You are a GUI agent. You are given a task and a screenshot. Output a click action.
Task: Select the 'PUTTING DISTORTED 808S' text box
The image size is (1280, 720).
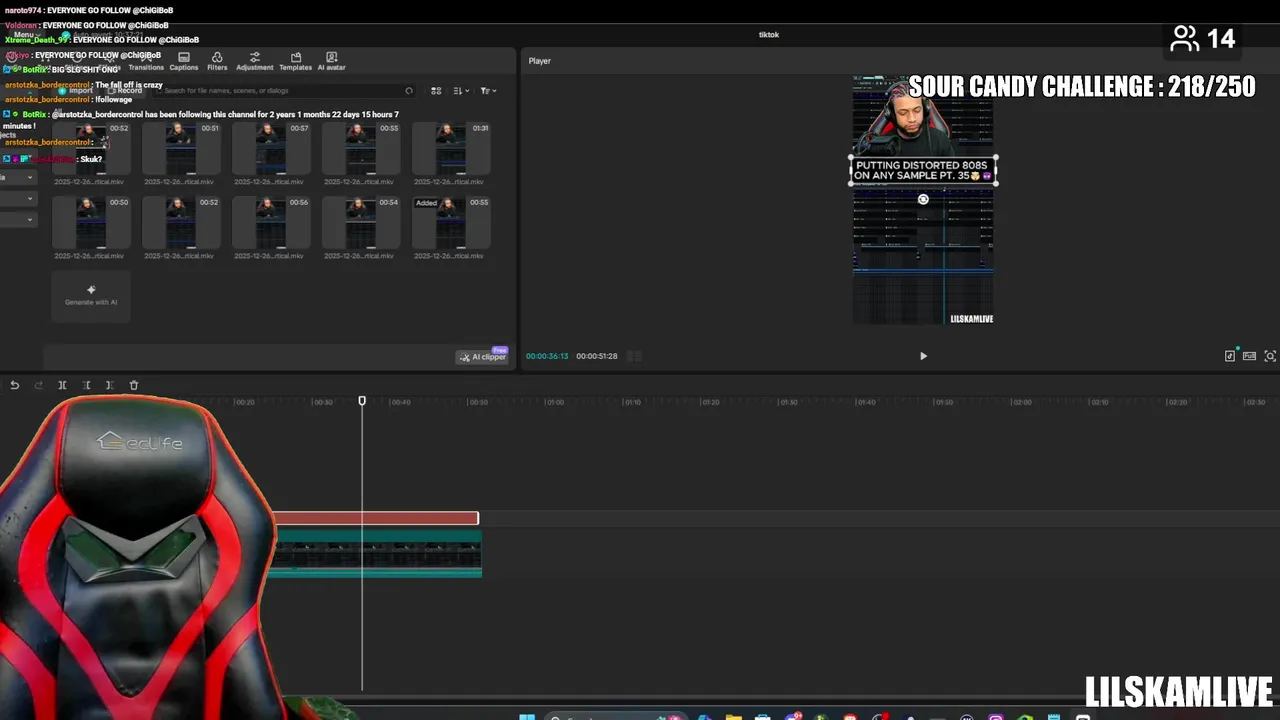923,170
